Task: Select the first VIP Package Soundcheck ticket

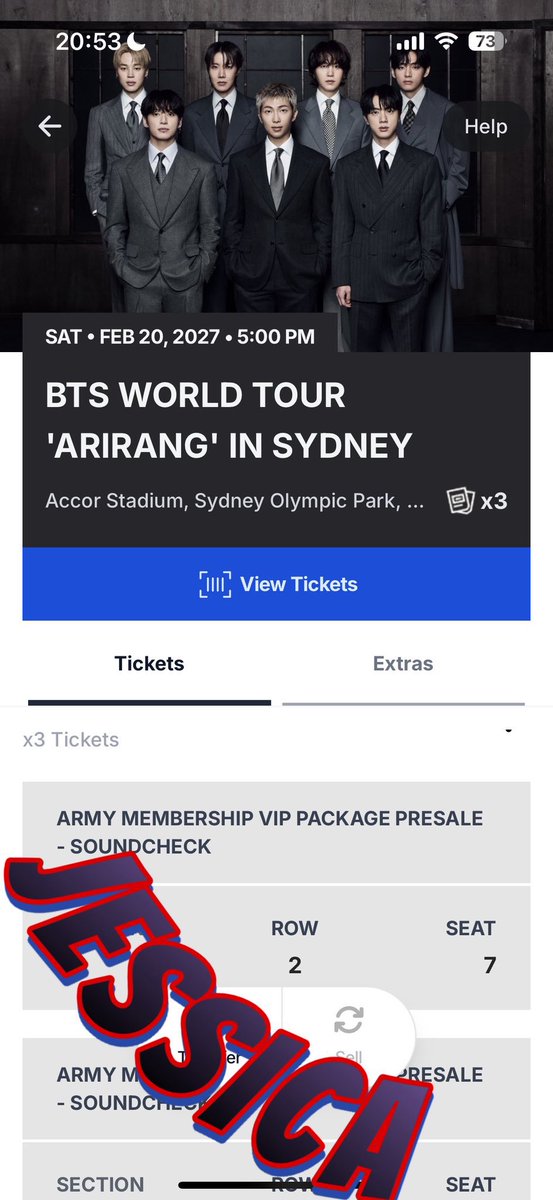Action: tap(277, 832)
